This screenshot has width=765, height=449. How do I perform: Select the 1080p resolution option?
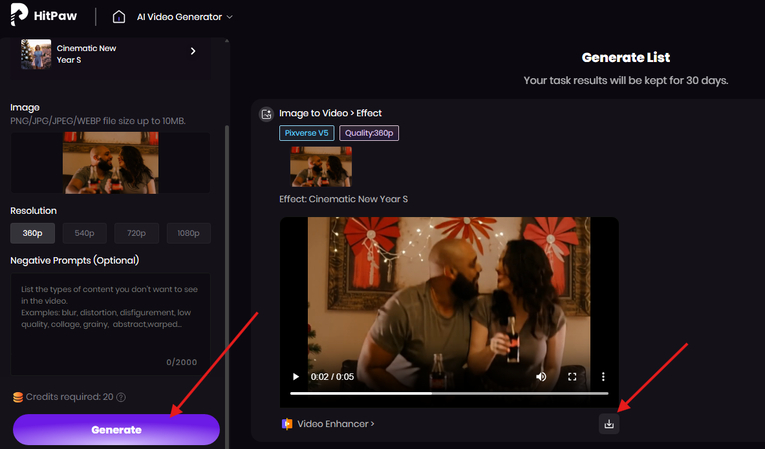(188, 233)
